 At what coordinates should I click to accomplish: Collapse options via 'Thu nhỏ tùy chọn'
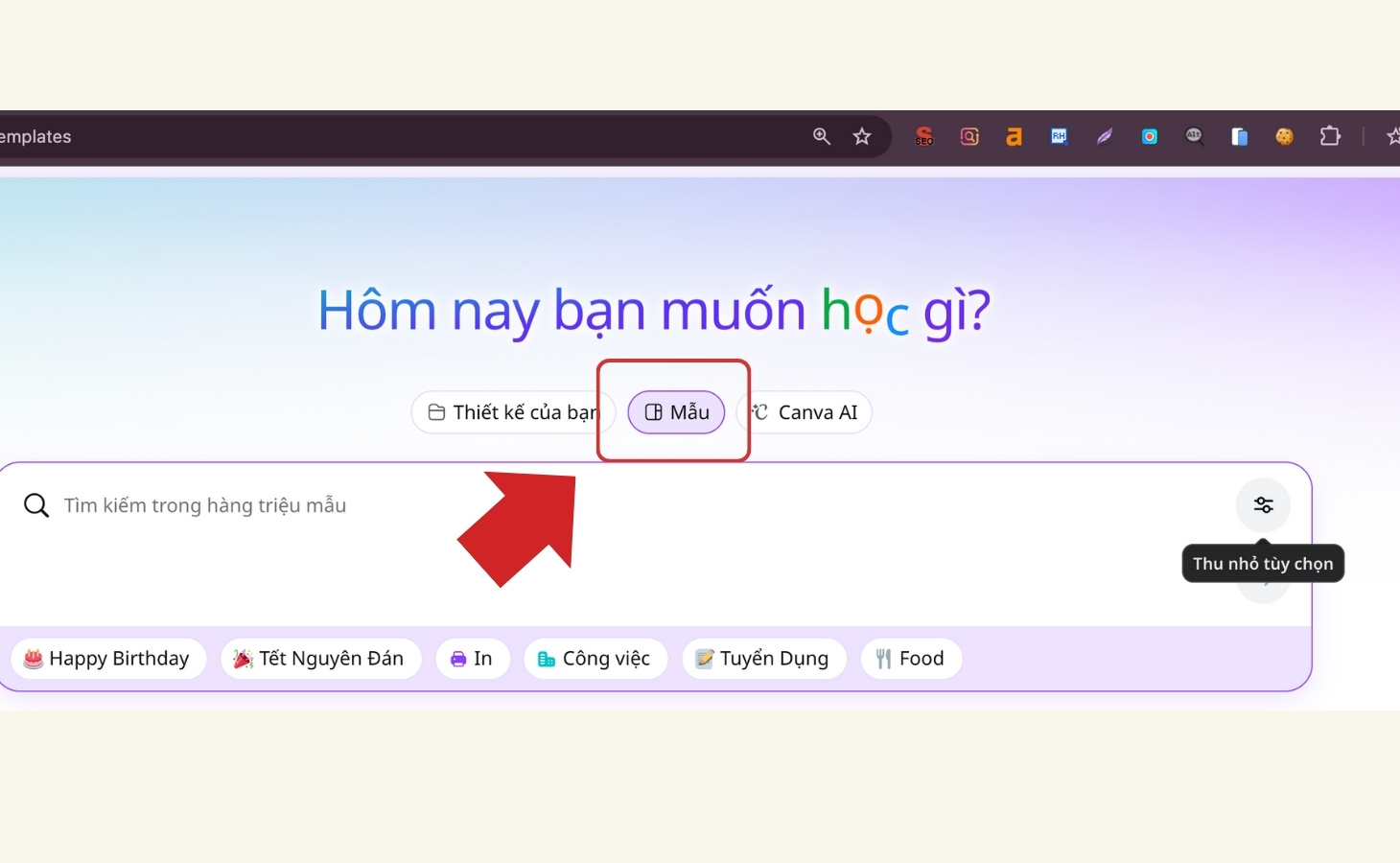click(1263, 563)
